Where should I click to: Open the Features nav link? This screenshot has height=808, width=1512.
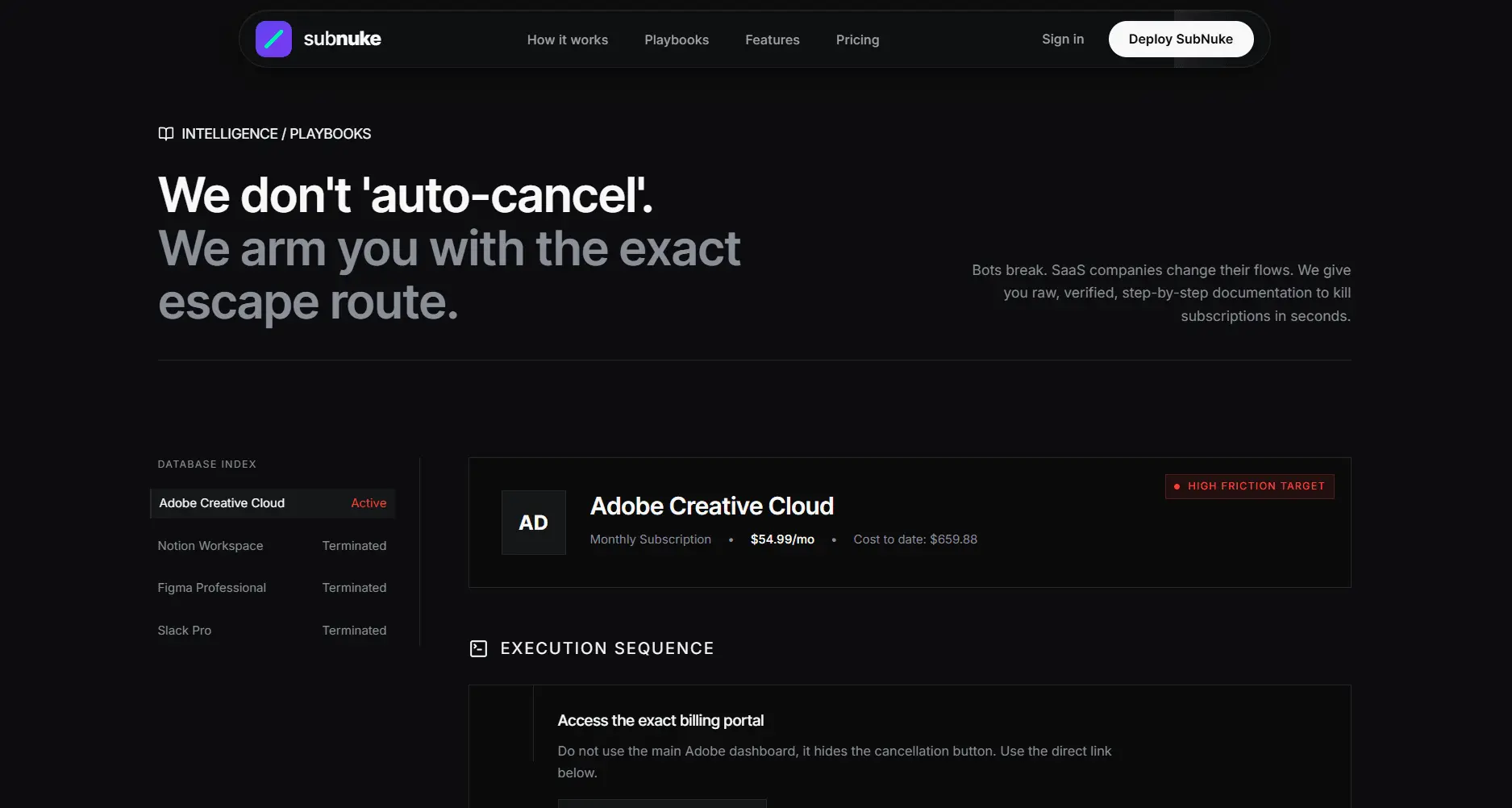(773, 40)
